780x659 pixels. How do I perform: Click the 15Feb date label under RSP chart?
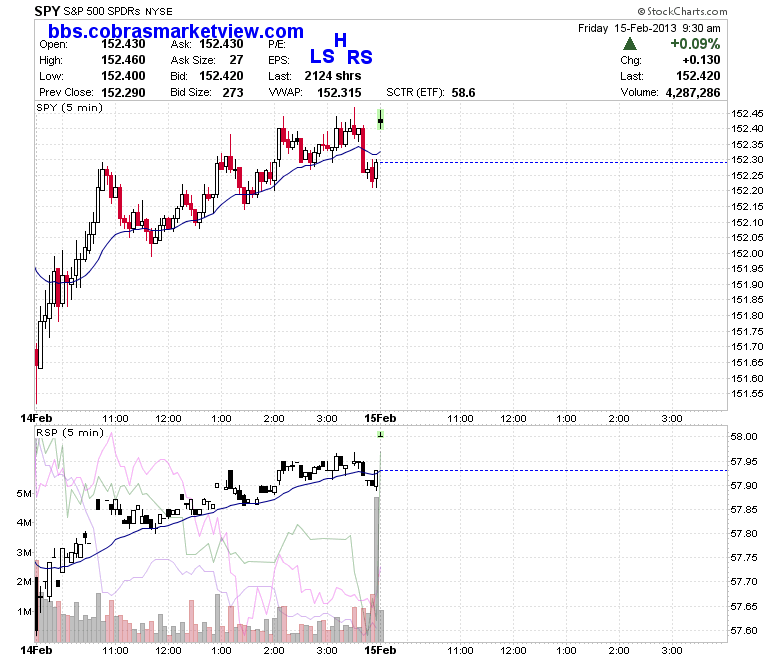click(x=380, y=650)
